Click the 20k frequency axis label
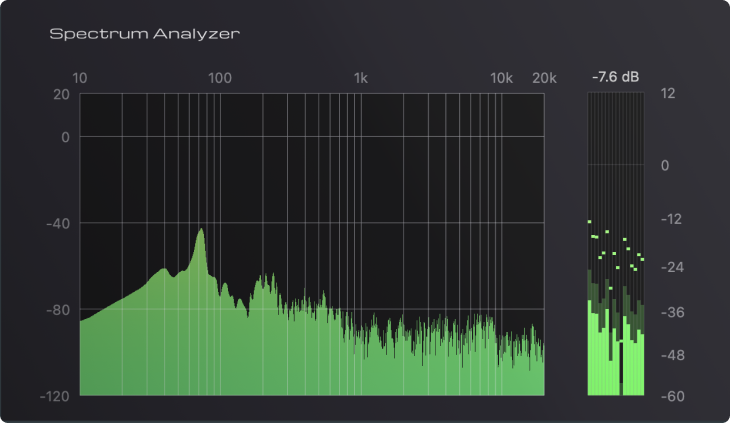730x423 pixels. click(x=544, y=78)
